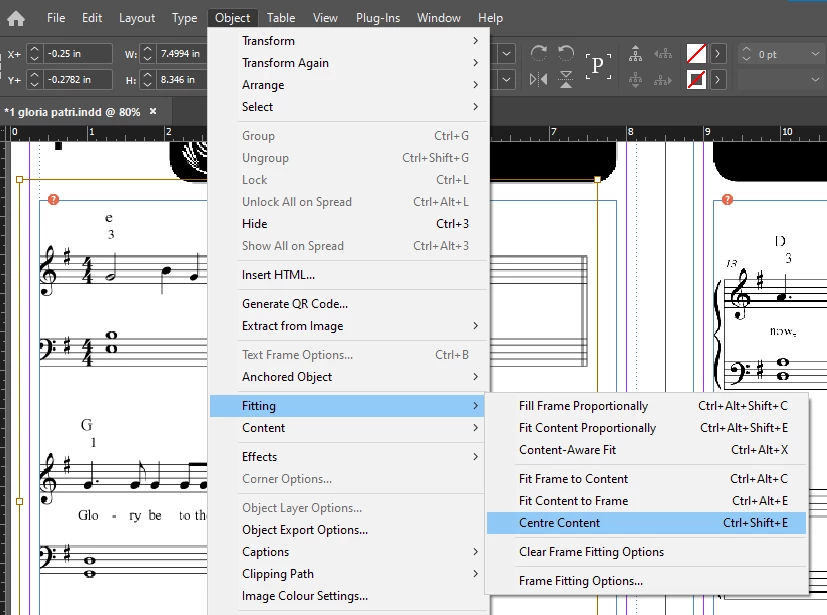Close the open Object menu
The width and height of the screenshot is (827, 615).
(x=233, y=18)
